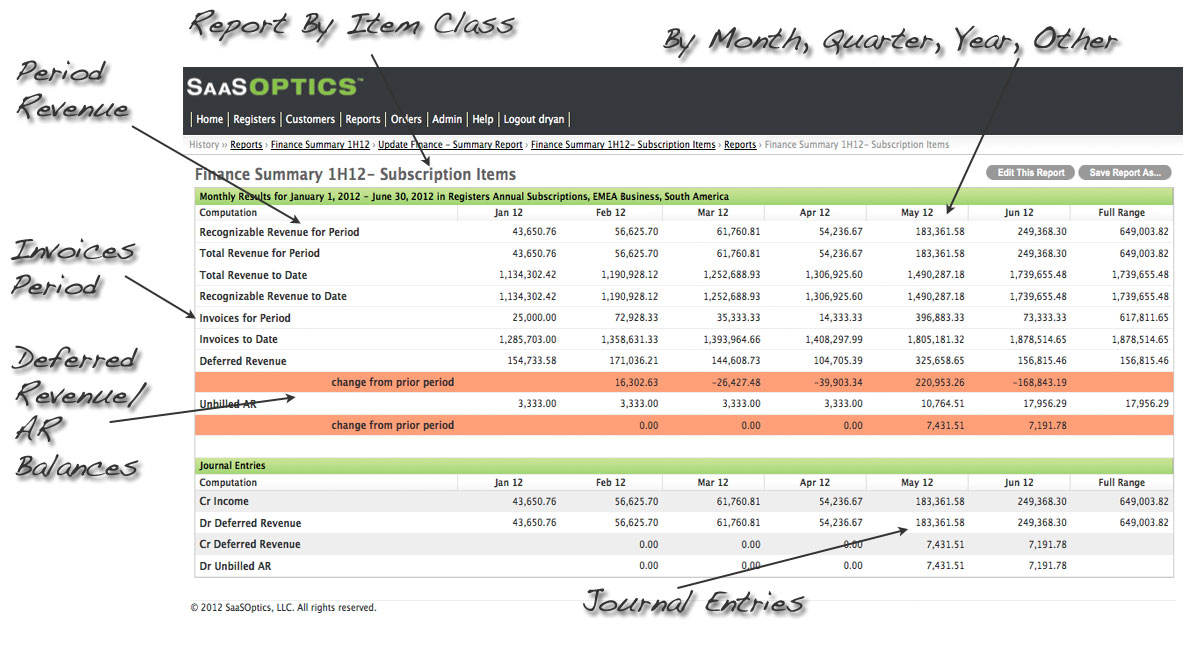Click Logout dryan link
Screen dimensions: 1200x650
click(x=534, y=119)
